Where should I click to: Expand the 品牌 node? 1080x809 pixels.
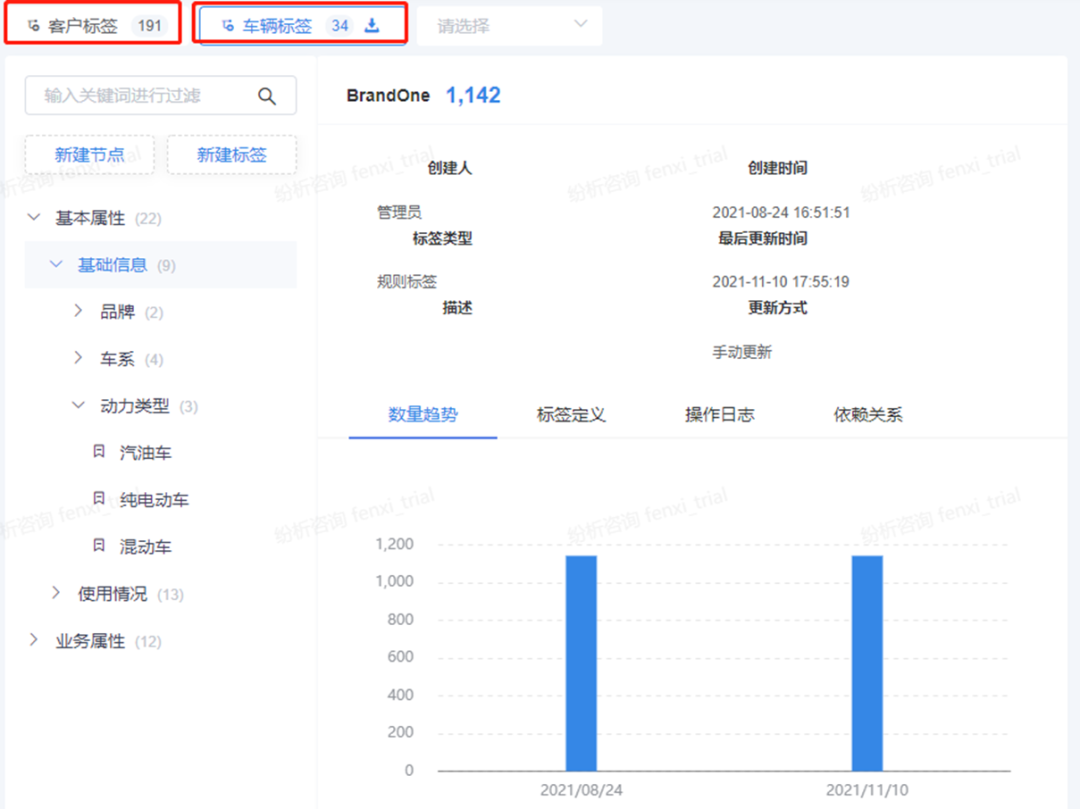click(78, 311)
